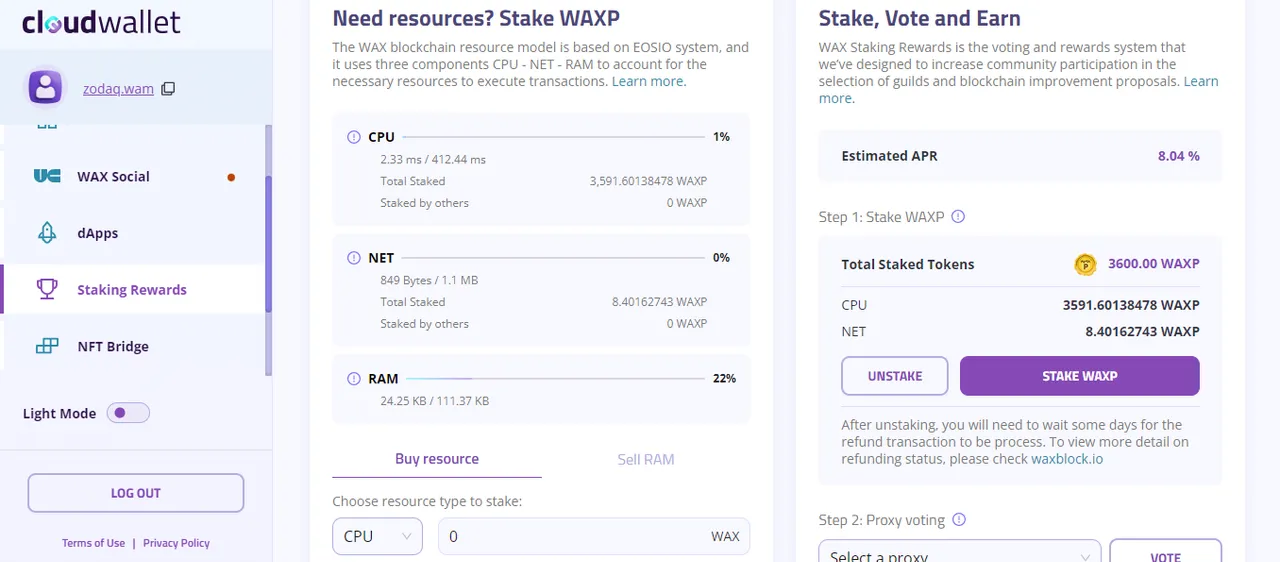Click the NET info icon

click(353, 258)
